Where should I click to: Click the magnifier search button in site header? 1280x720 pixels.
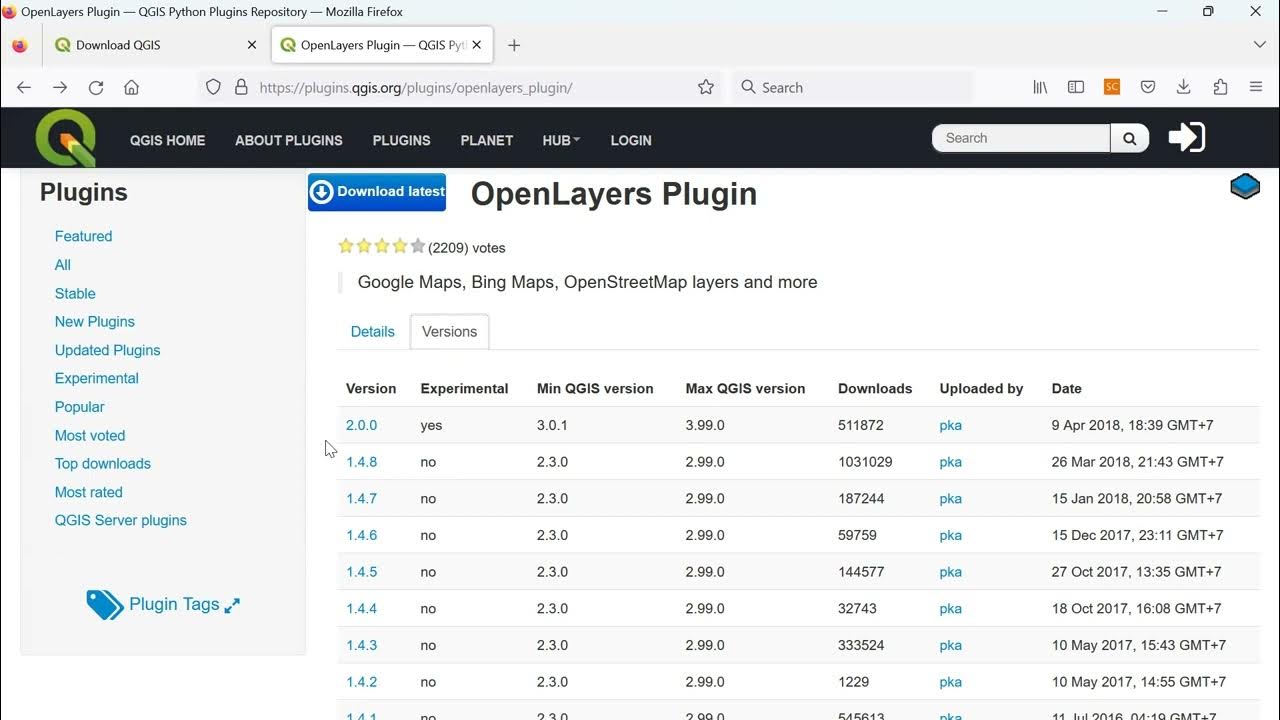pyautogui.click(x=1129, y=139)
